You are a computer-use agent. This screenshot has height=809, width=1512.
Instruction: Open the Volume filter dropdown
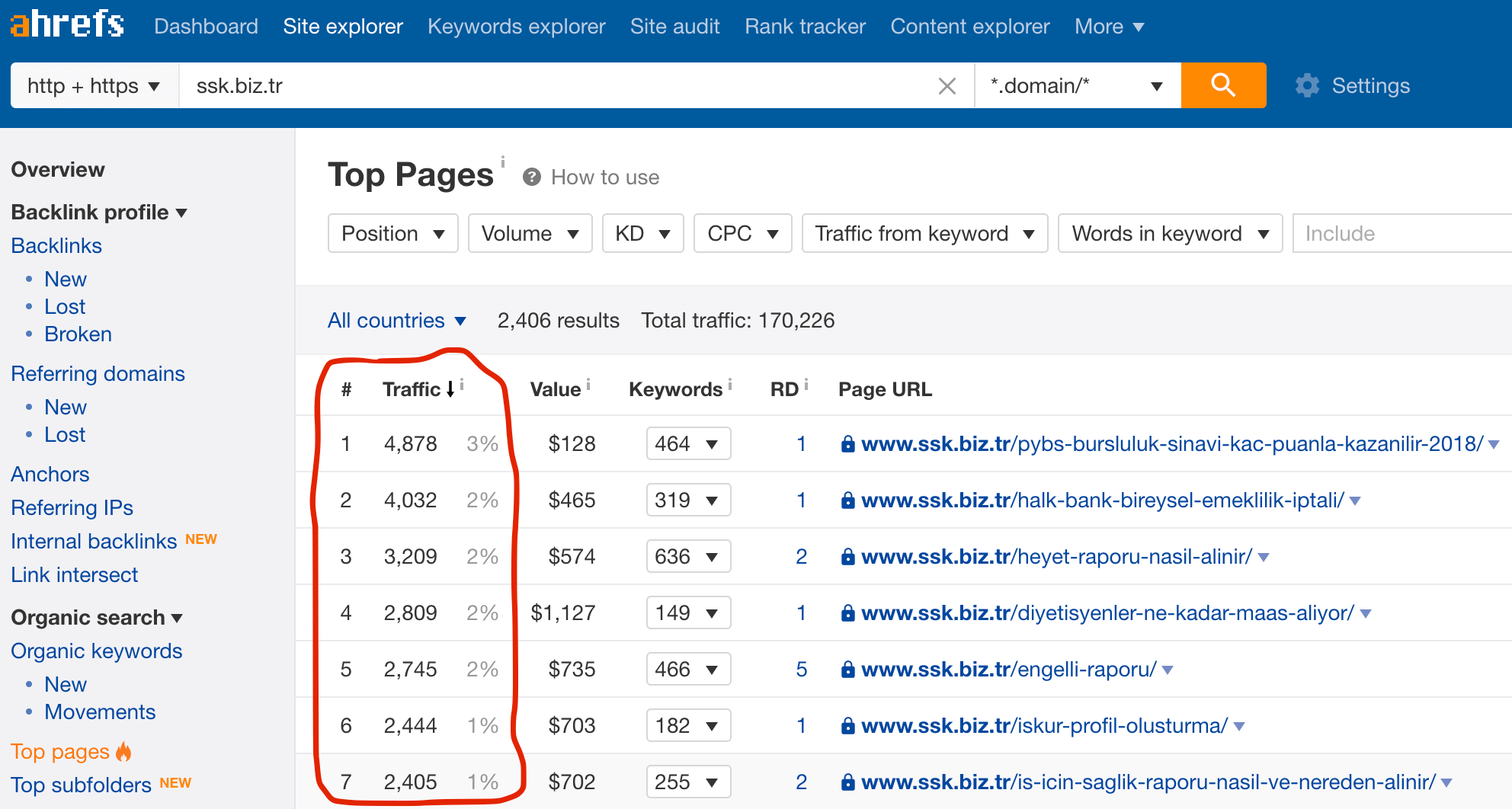point(530,233)
